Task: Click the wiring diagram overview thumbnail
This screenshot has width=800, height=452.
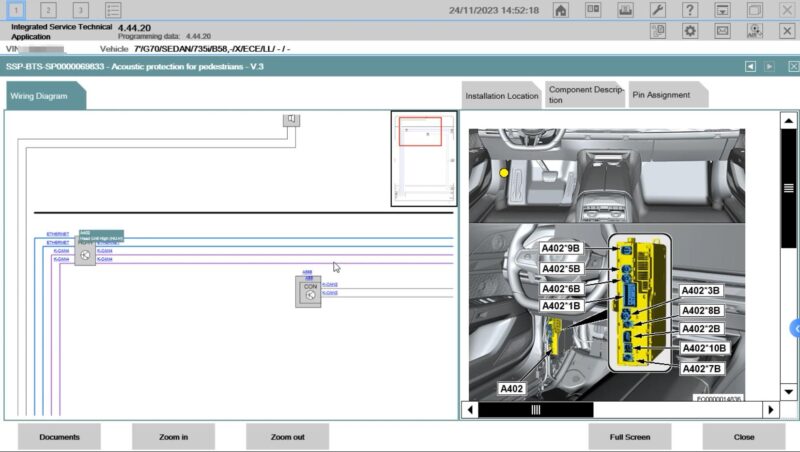Action: pyautogui.click(x=424, y=159)
